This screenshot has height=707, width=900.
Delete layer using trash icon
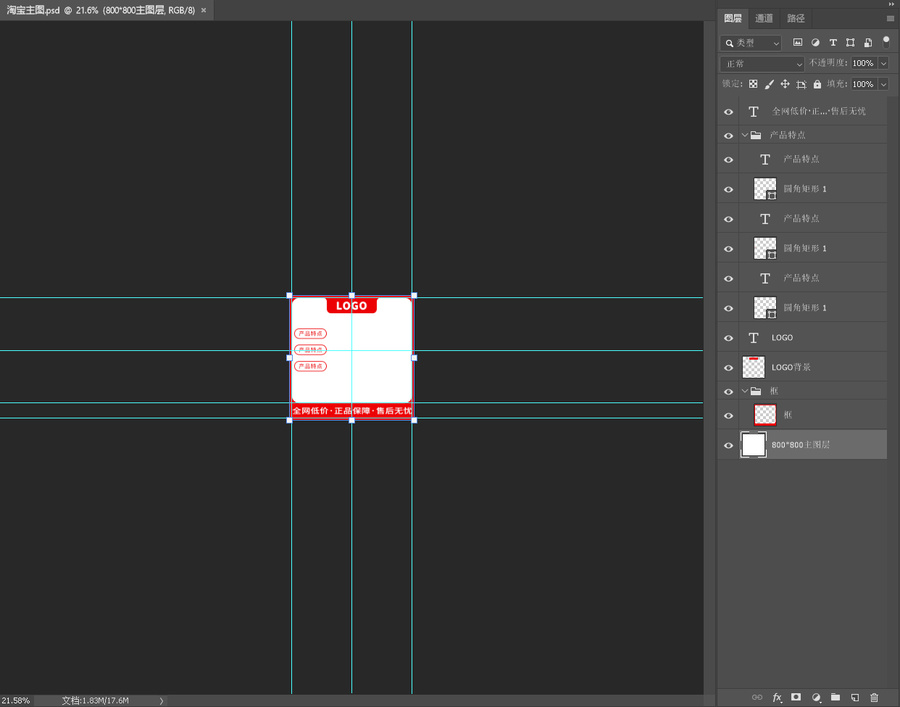click(874, 697)
